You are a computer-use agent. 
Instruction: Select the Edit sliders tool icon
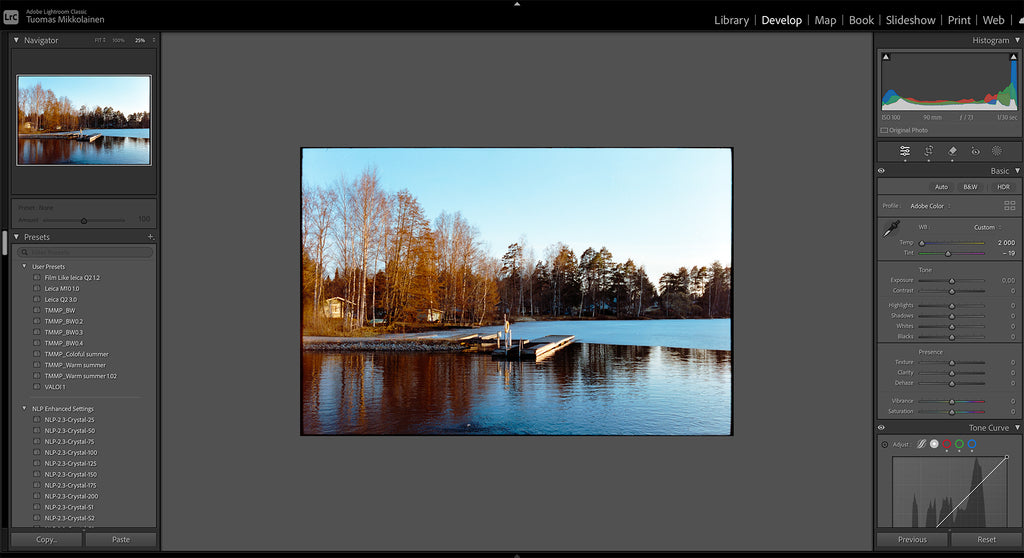904,151
